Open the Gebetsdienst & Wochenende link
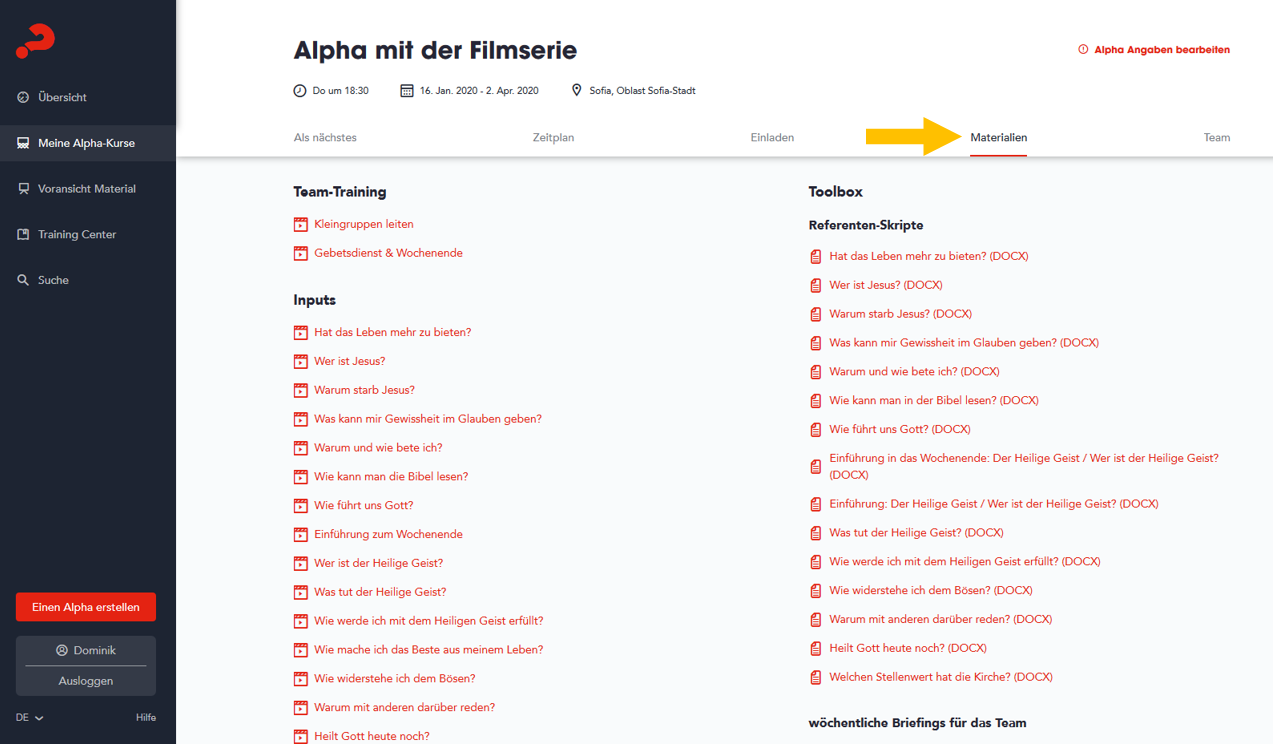 (388, 254)
